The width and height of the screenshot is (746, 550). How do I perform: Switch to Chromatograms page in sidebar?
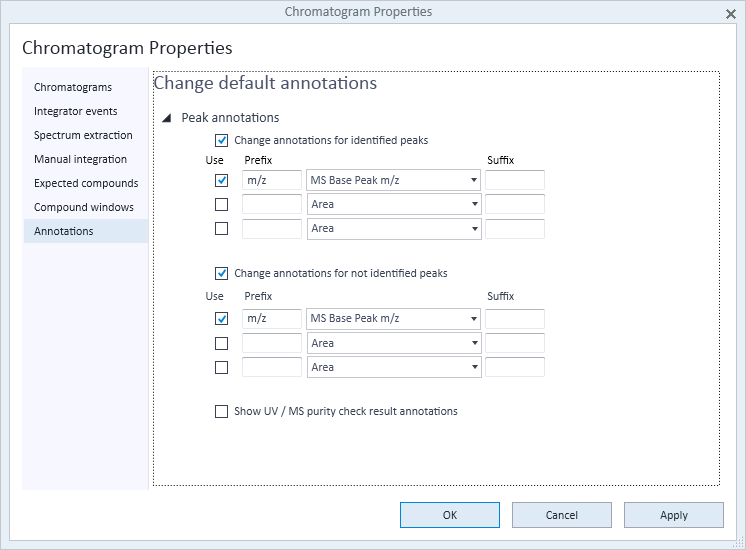[x=73, y=88]
